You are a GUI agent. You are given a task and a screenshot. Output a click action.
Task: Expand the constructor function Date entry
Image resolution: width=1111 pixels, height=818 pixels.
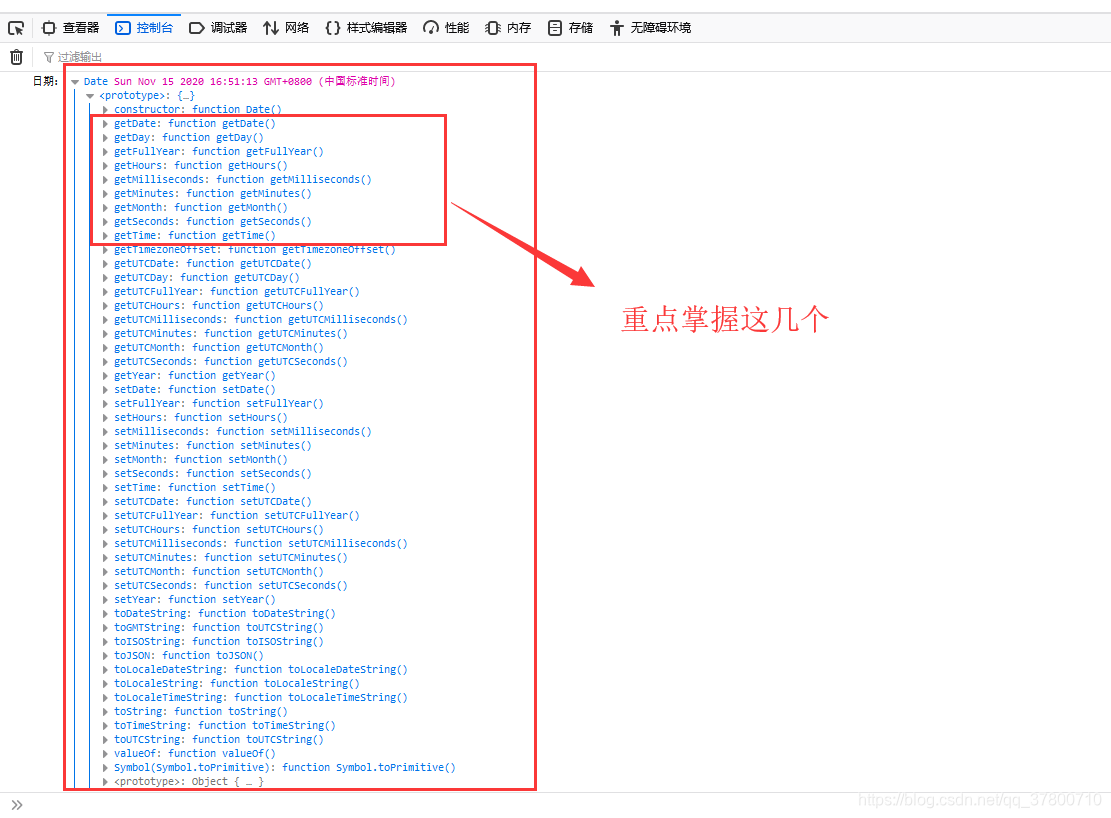(x=108, y=109)
